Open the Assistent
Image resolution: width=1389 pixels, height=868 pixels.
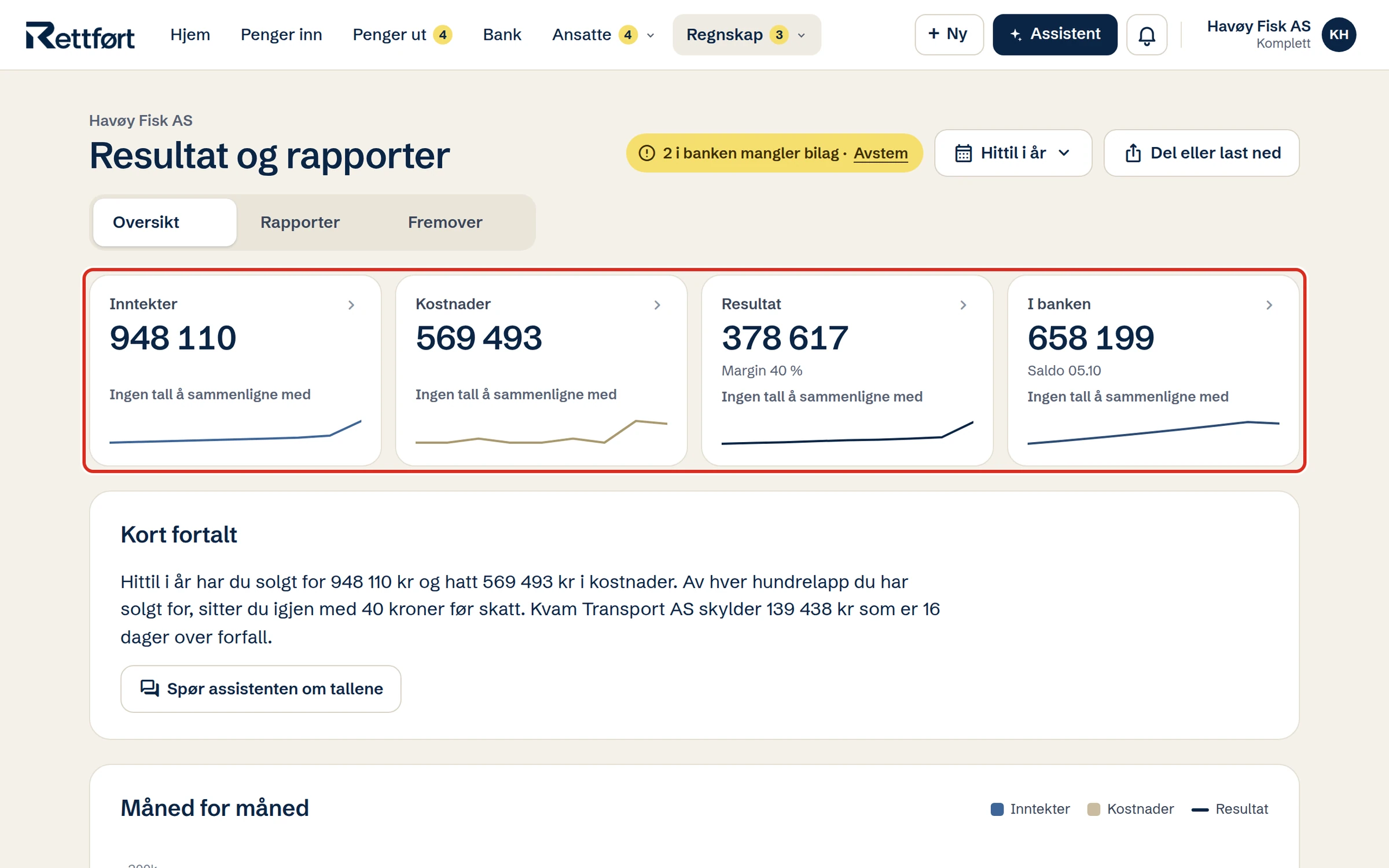coord(1054,35)
